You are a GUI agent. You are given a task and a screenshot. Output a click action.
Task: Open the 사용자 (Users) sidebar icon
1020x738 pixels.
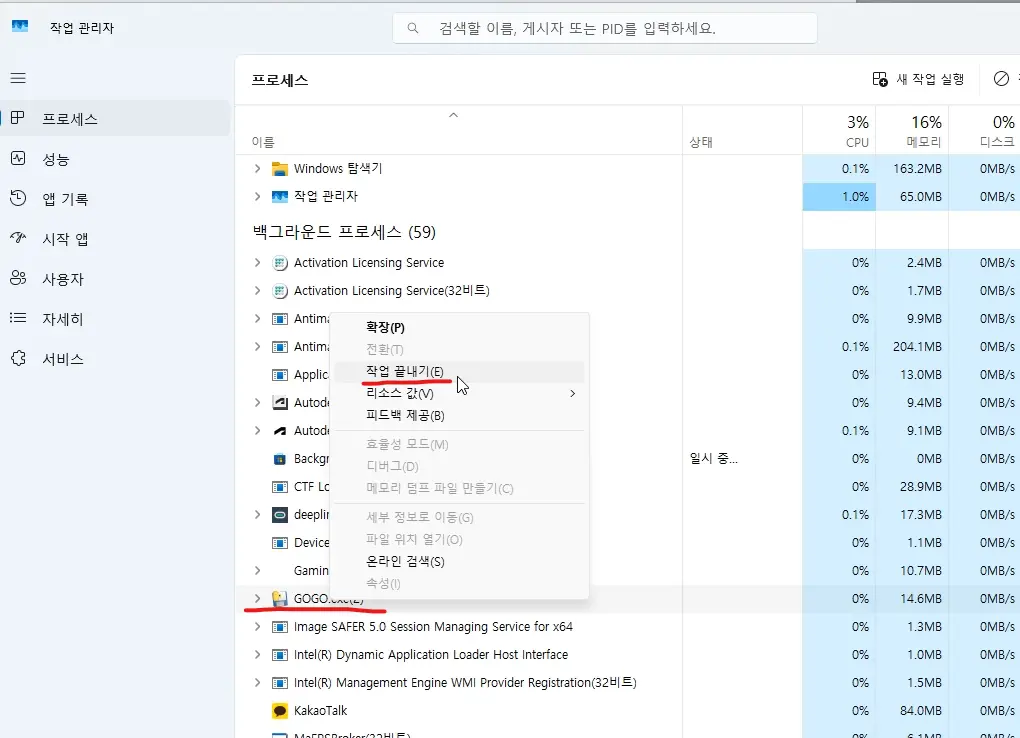click(x=18, y=279)
